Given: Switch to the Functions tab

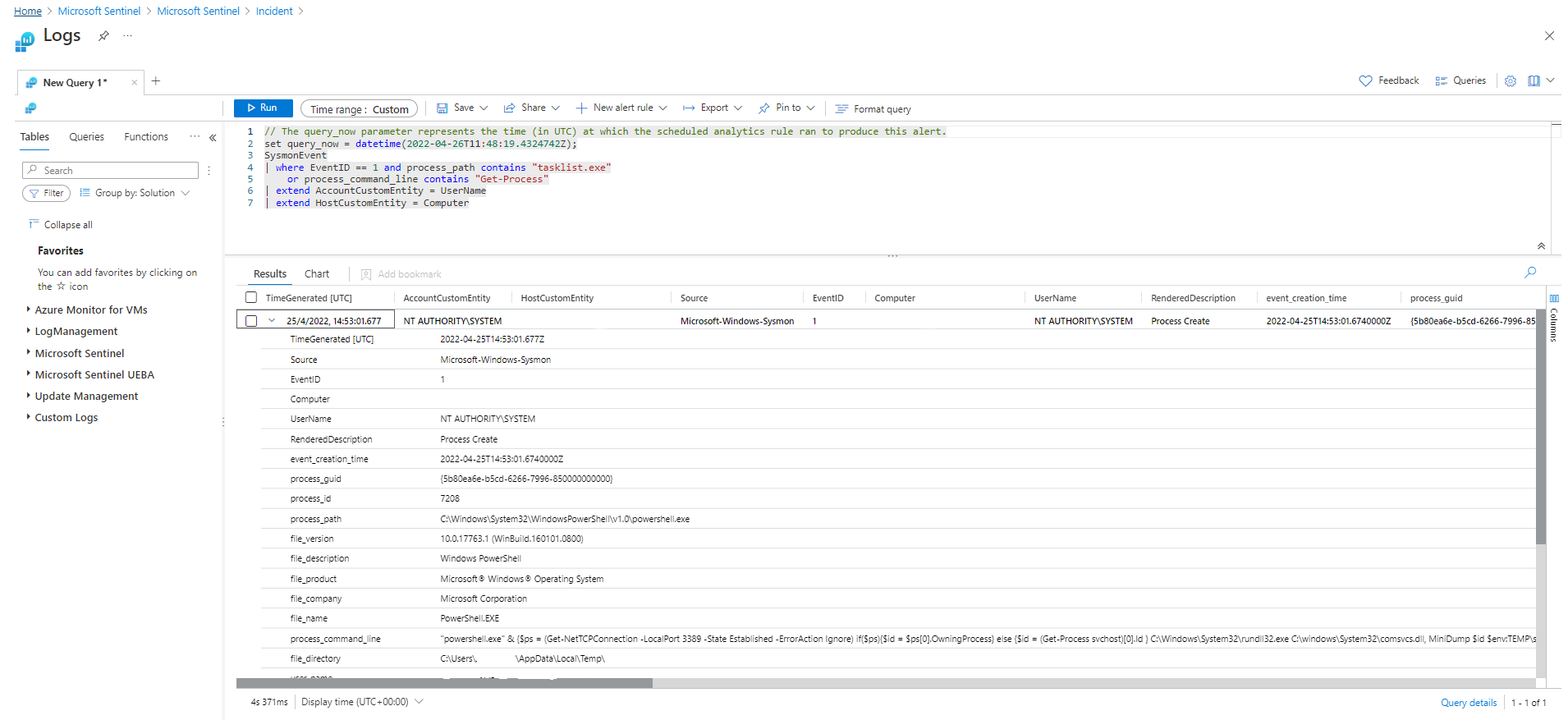Looking at the screenshot, I should (x=146, y=137).
